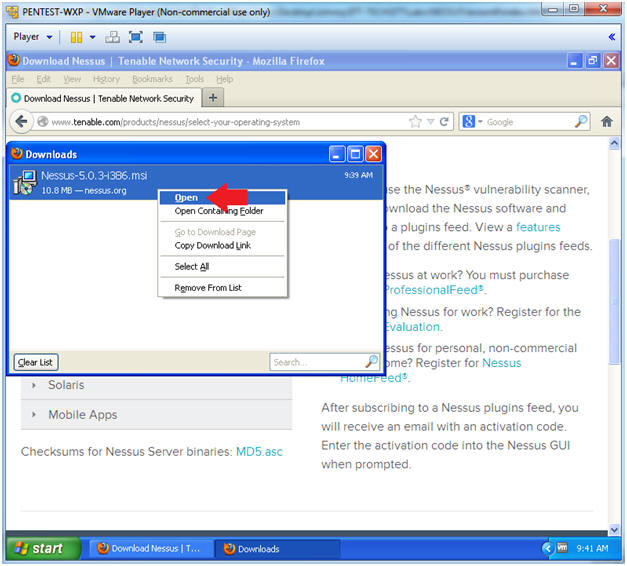Open the Google search engine selector
The height and width of the screenshot is (566, 627).
pos(472,122)
